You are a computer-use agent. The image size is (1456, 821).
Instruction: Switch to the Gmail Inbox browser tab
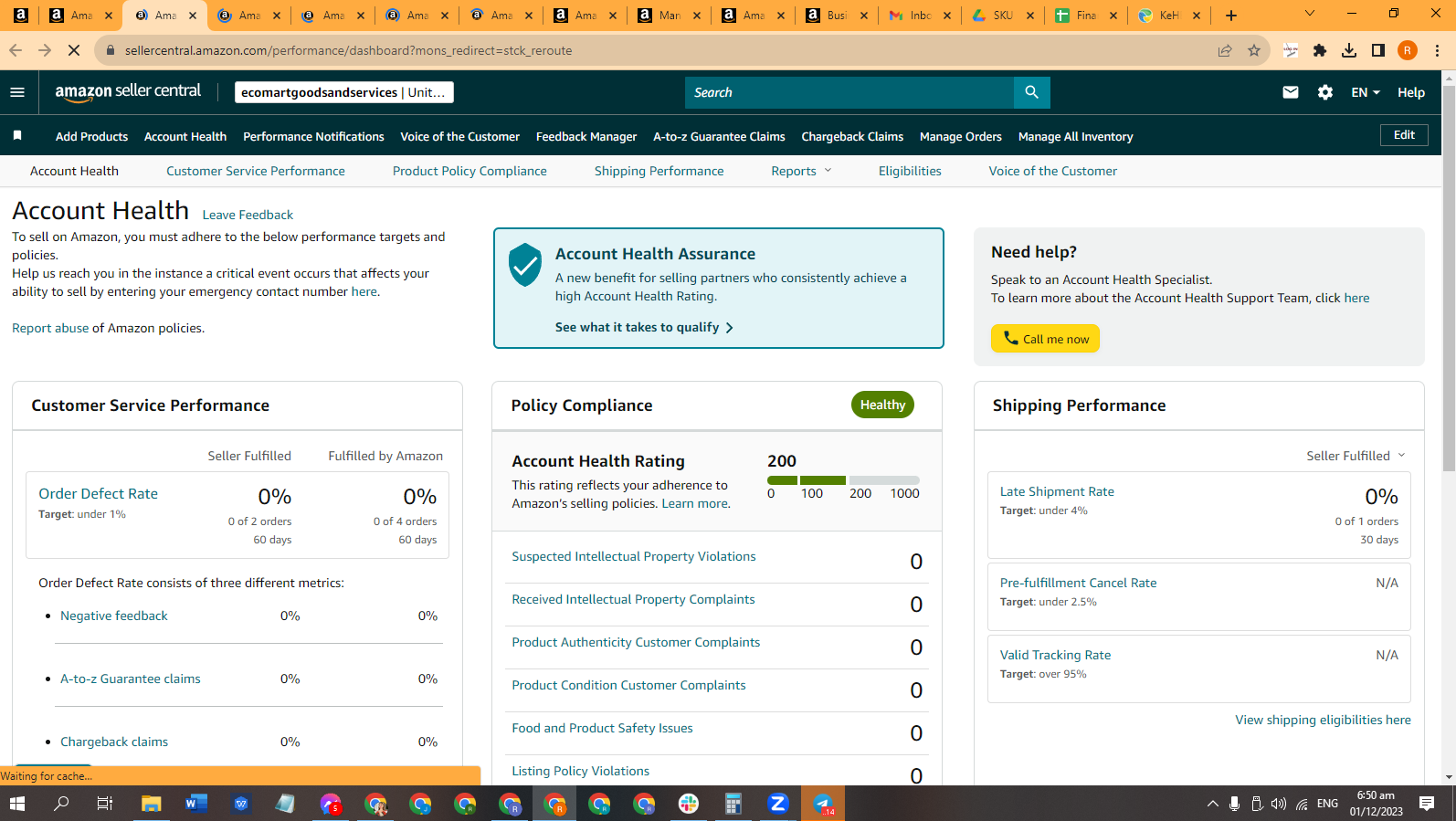(919, 16)
